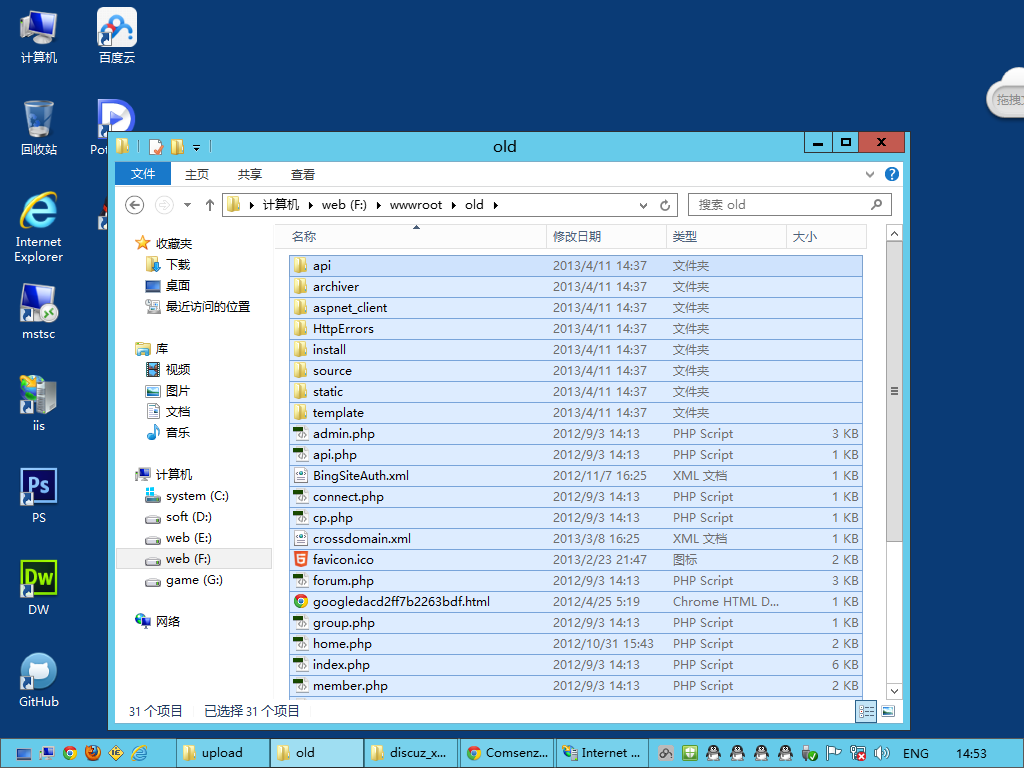This screenshot has width=1024, height=768.
Task: Switch to details view icon in status bar
Action: click(866, 711)
